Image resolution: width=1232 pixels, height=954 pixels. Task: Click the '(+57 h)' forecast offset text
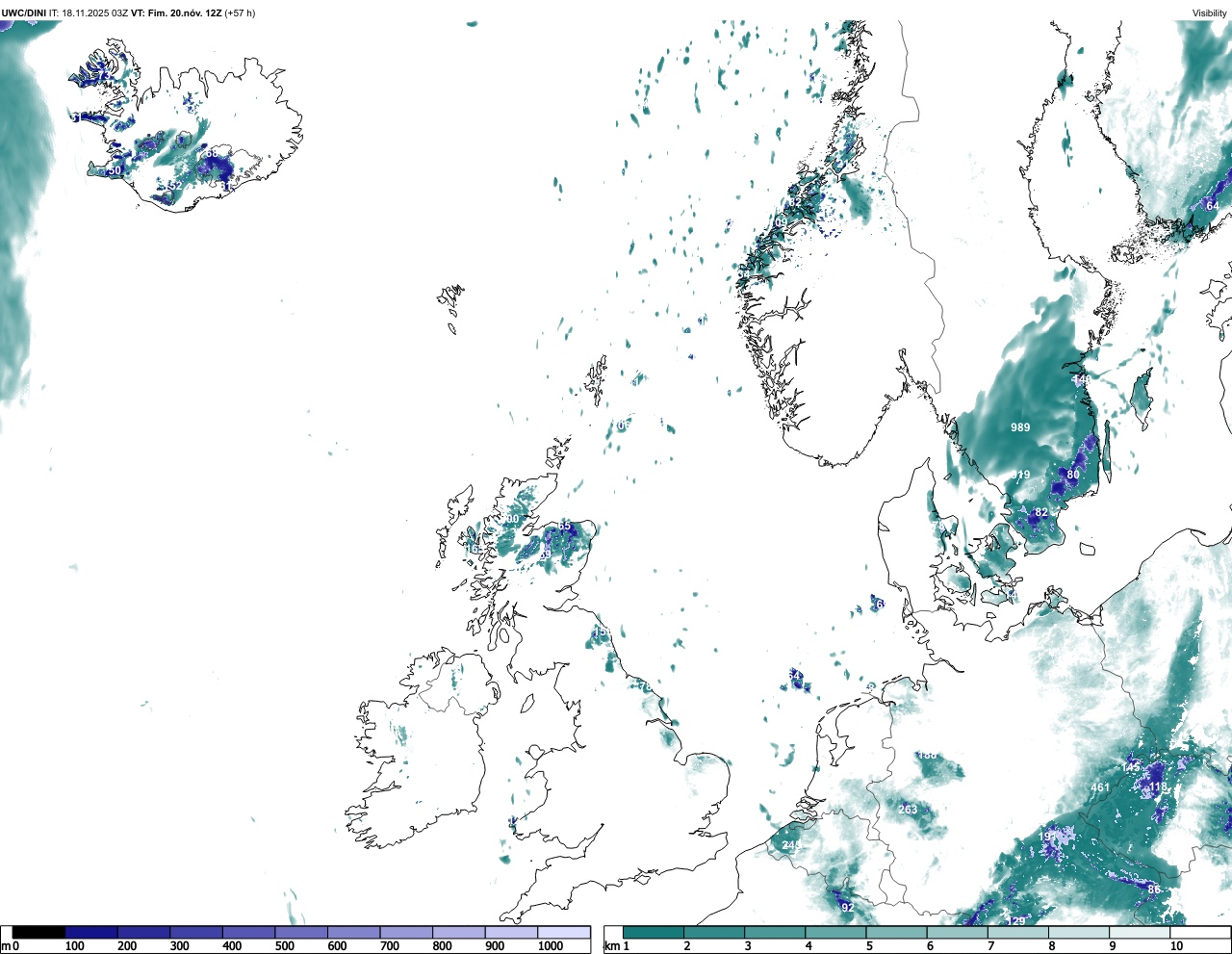[x=240, y=13]
